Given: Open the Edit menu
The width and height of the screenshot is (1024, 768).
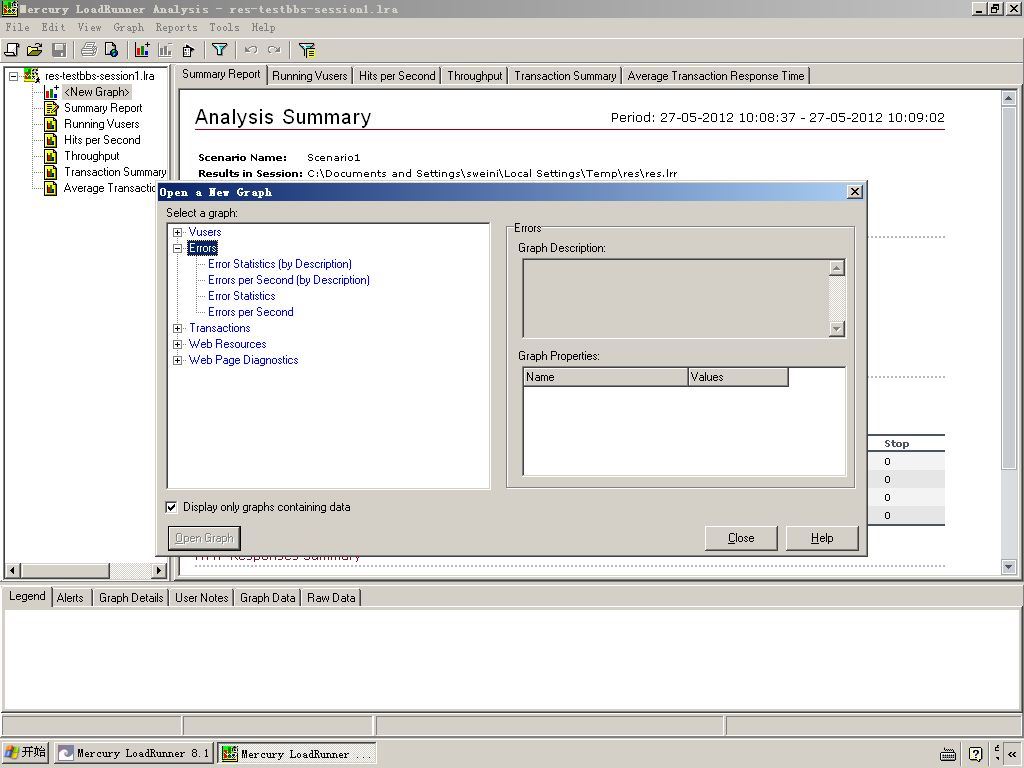Looking at the screenshot, I should [x=53, y=27].
